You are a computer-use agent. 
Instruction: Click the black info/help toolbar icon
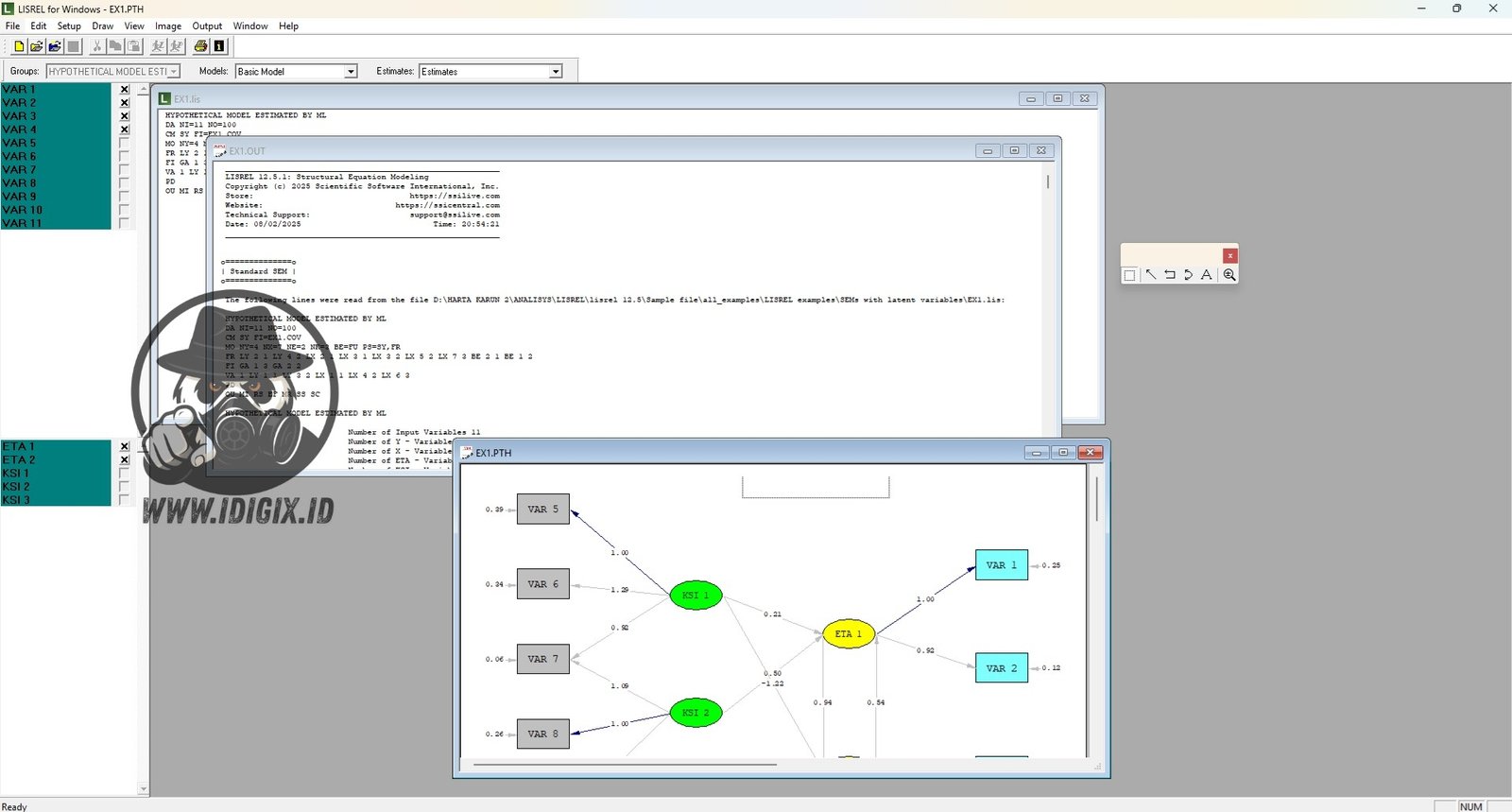(219, 46)
